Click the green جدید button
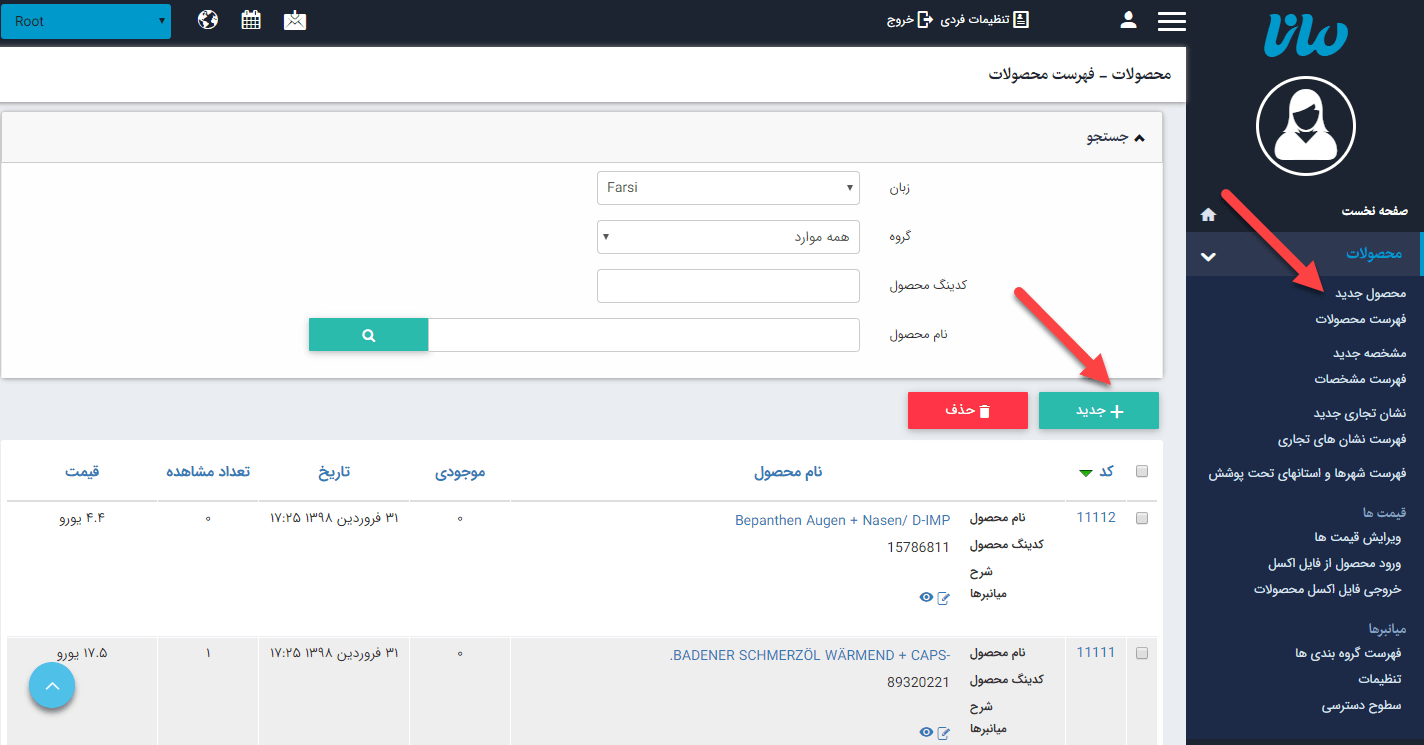 pos(1099,411)
